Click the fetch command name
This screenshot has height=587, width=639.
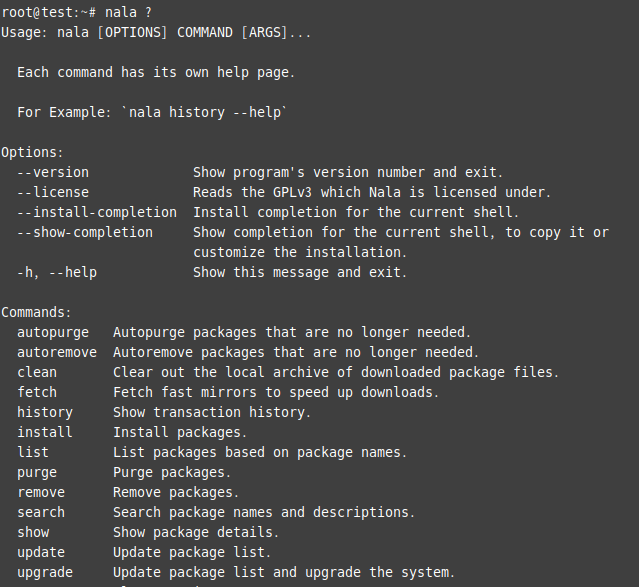(x=37, y=392)
